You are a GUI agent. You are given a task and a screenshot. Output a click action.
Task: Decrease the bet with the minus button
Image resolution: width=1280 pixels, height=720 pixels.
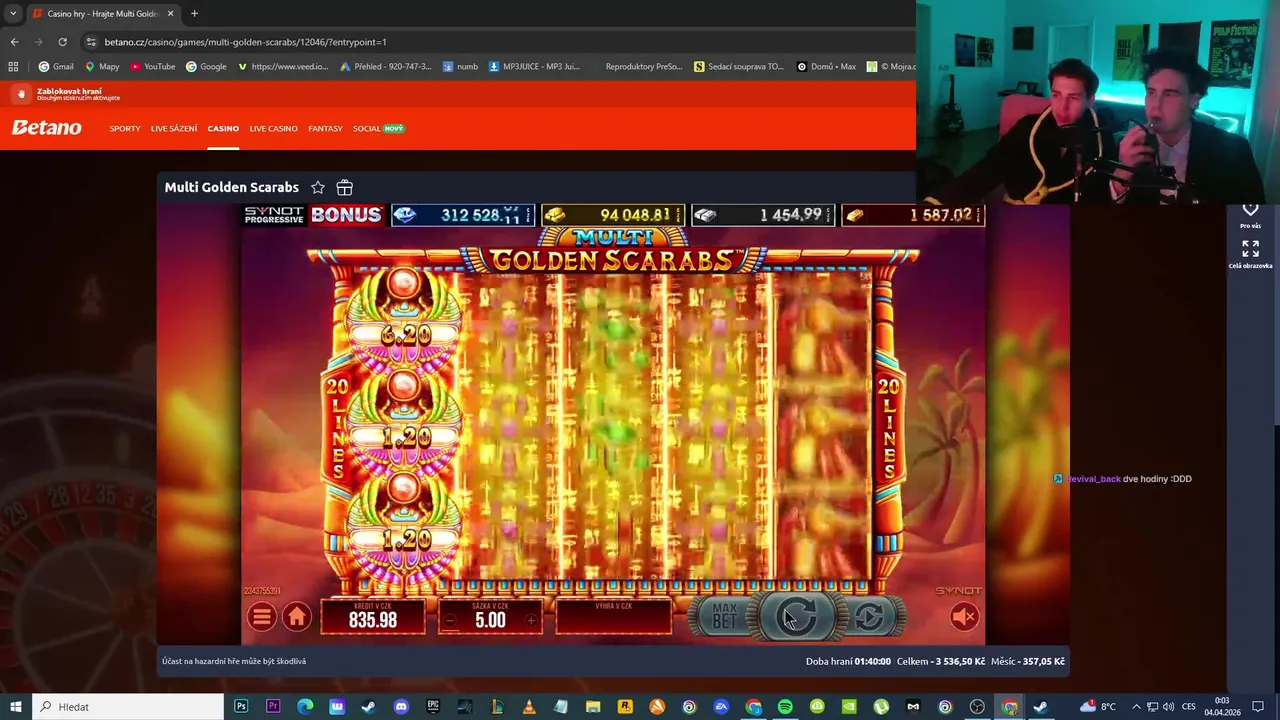pyautogui.click(x=450, y=620)
